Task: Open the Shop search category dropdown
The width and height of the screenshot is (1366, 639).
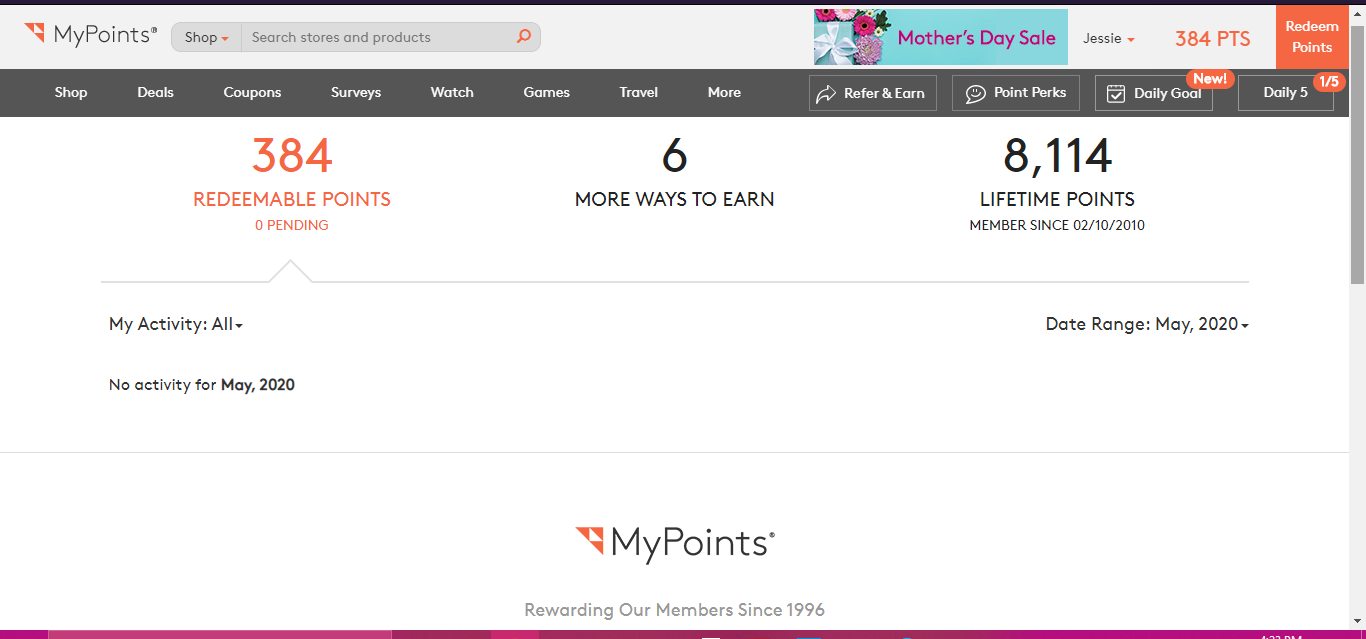Action: click(207, 37)
